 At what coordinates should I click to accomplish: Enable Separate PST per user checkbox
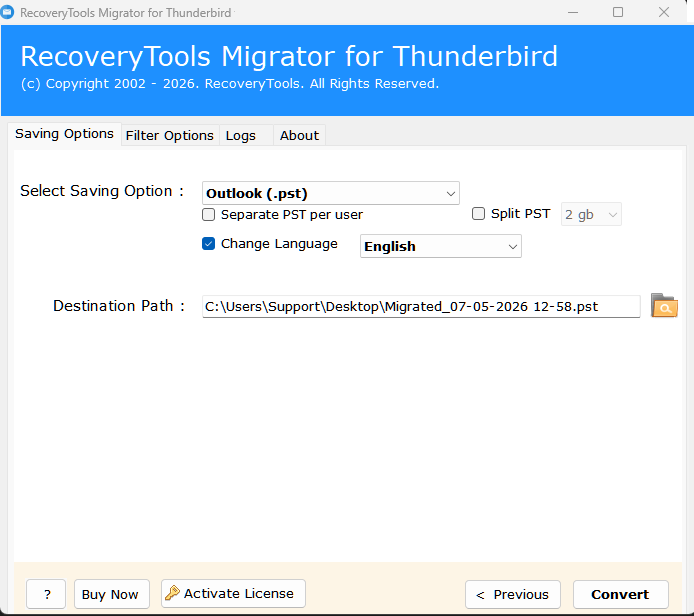pos(208,215)
